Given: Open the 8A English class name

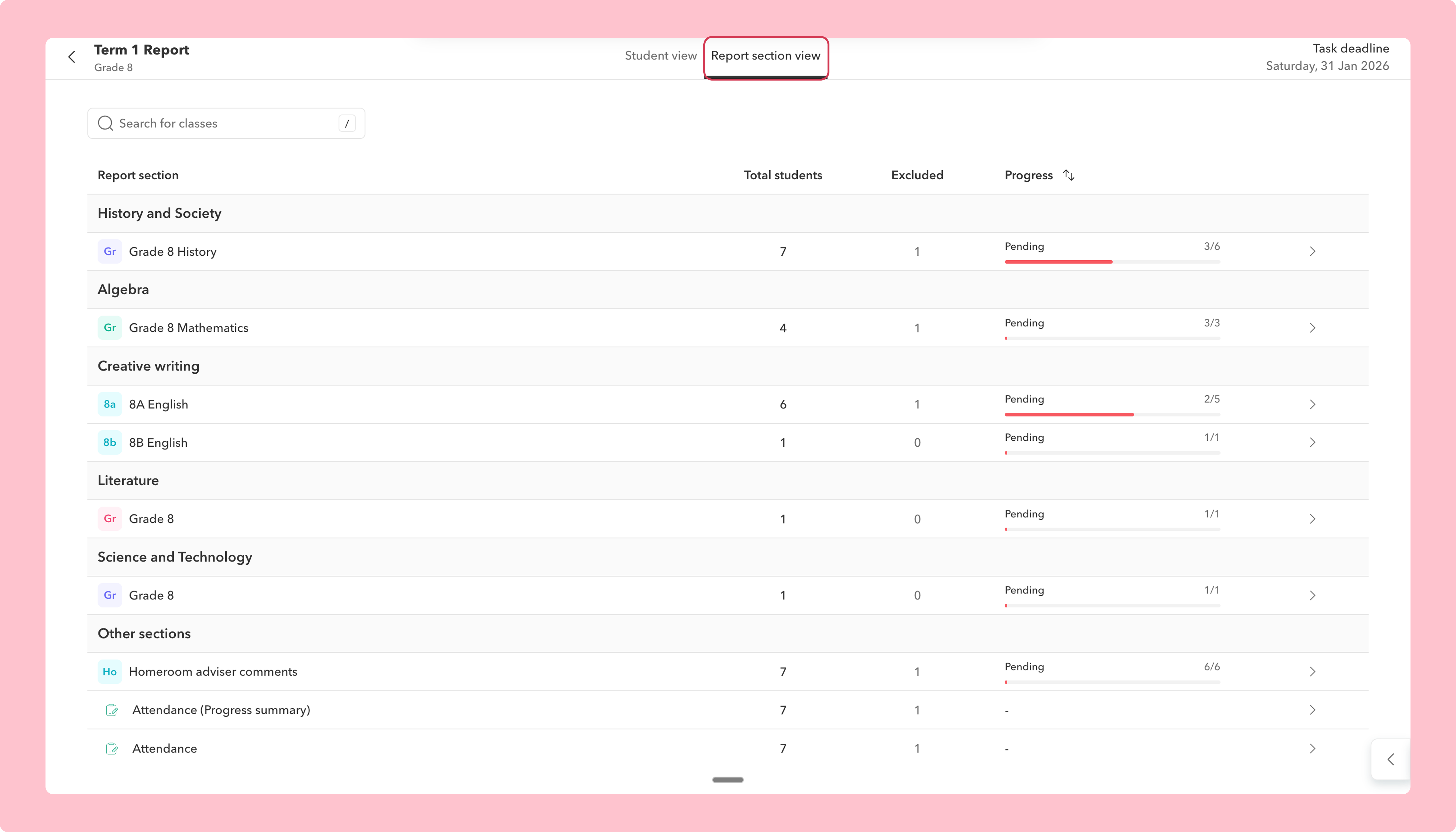Looking at the screenshot, I should tap(158, 405).
